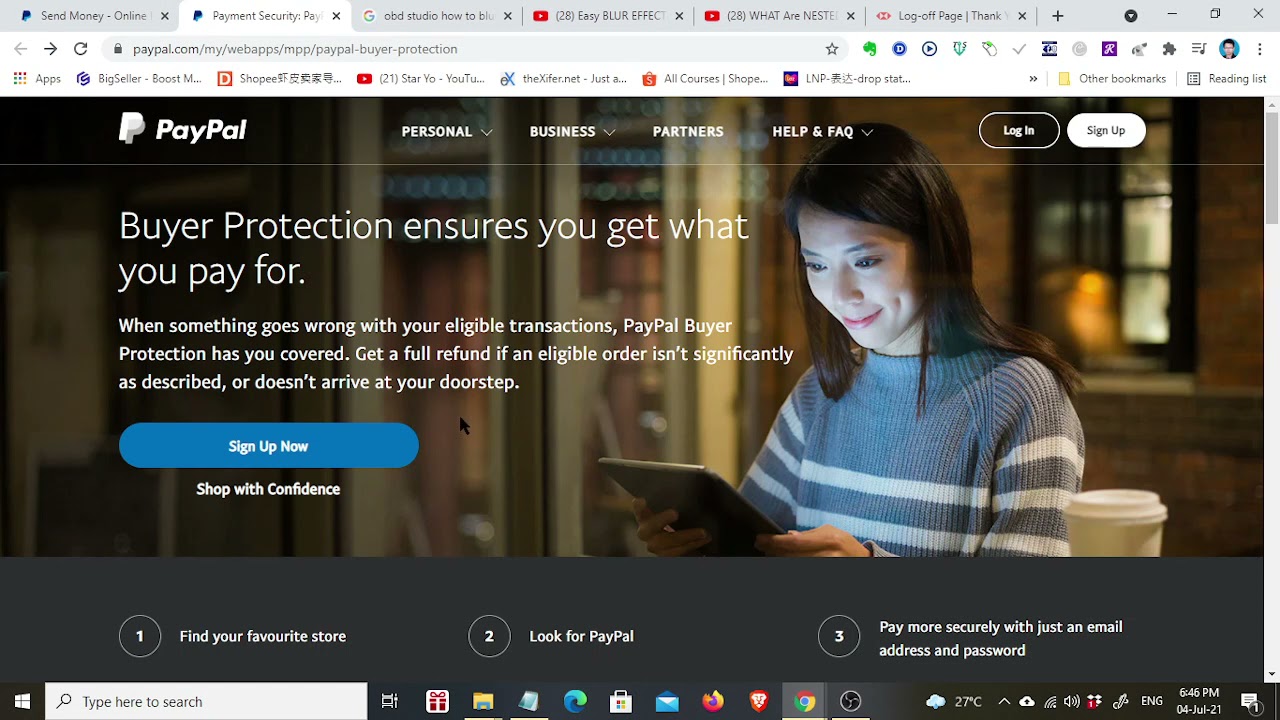
Task: Launch Firefox from the taskbar
Action: (713, 701)
